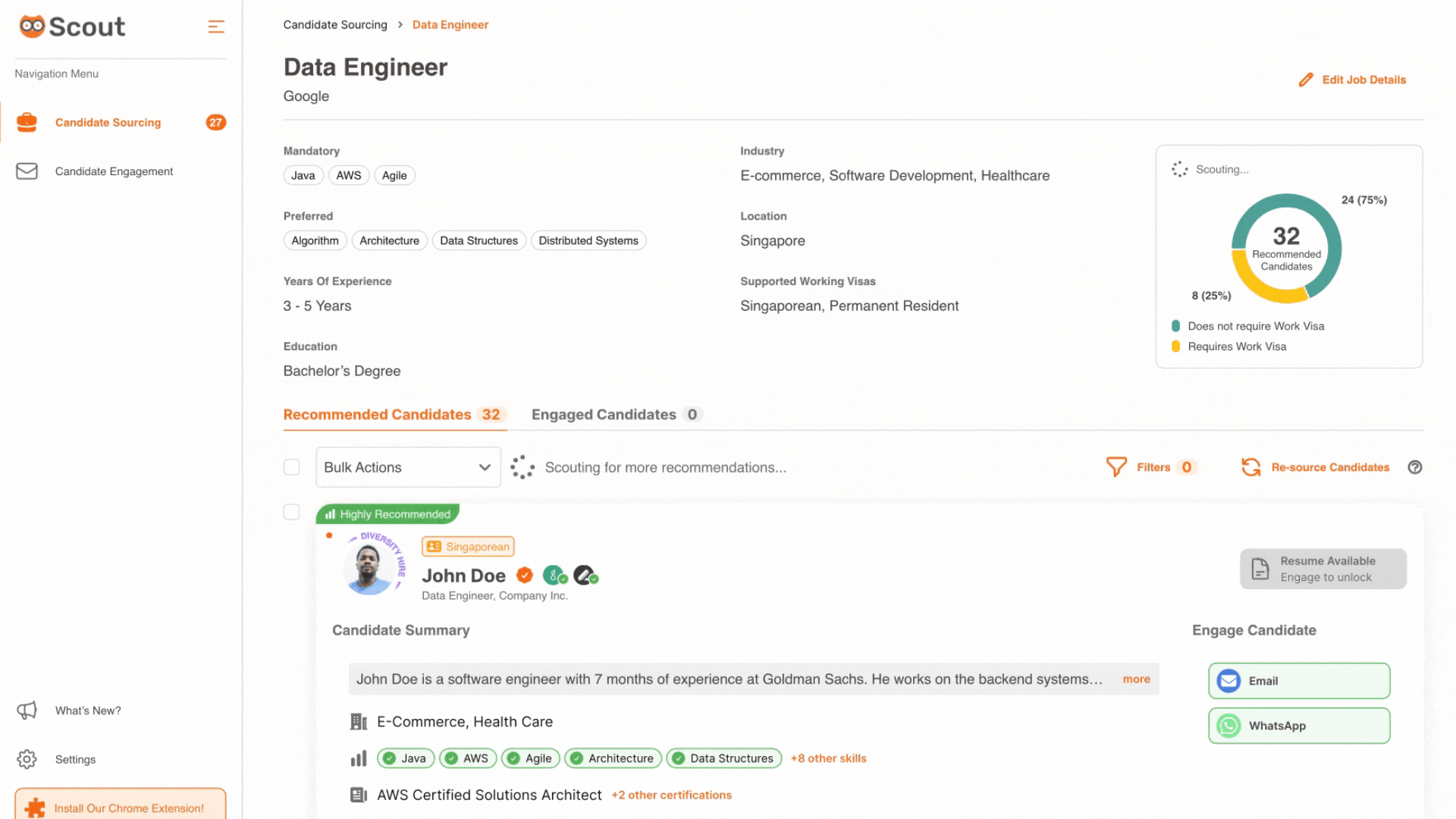Engage candidate via WhatsApp button
1456x819 pixels.
coord(1298,726)
